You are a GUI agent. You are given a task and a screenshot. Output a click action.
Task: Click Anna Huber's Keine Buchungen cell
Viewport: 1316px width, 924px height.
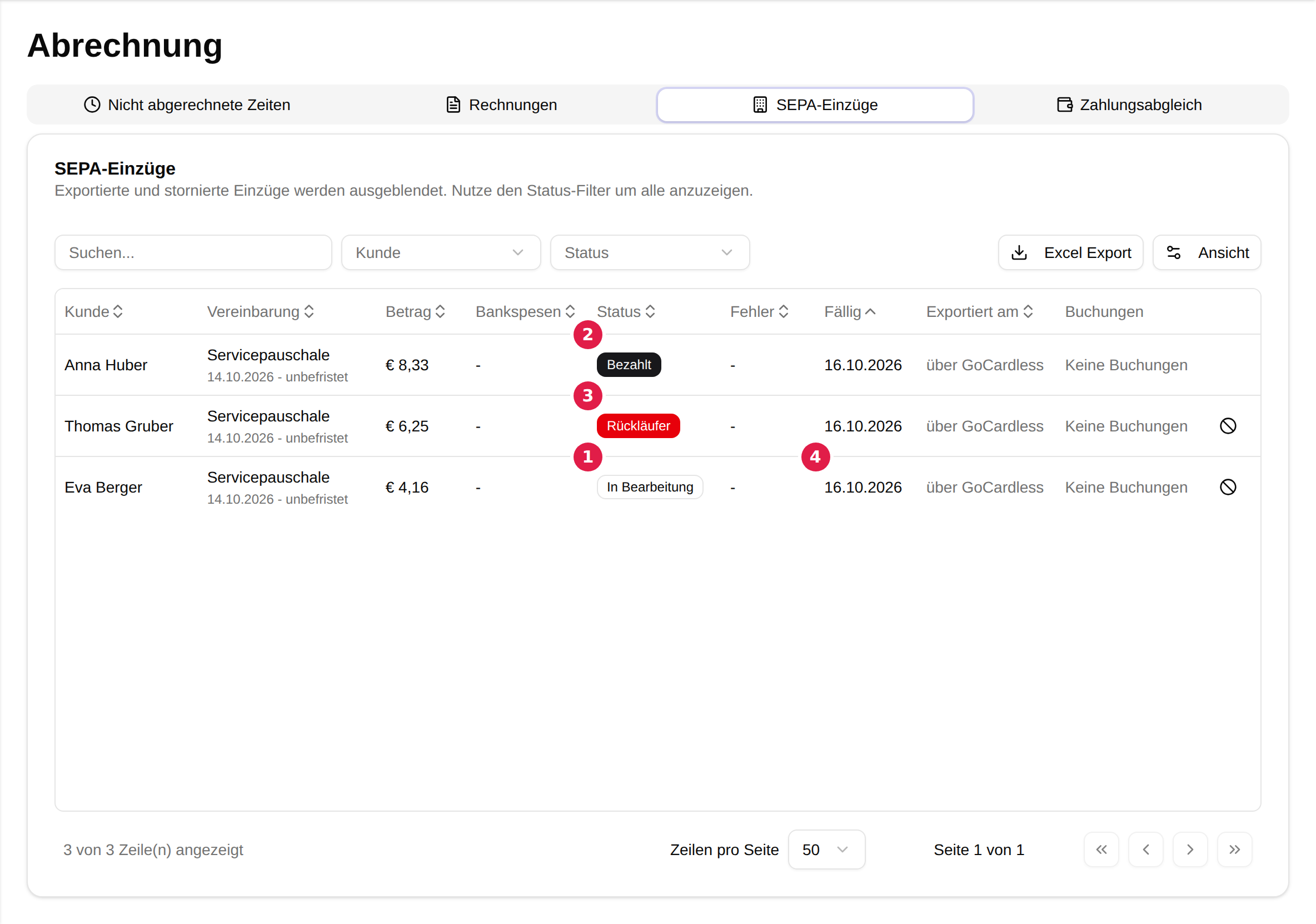coord(1126,365)
